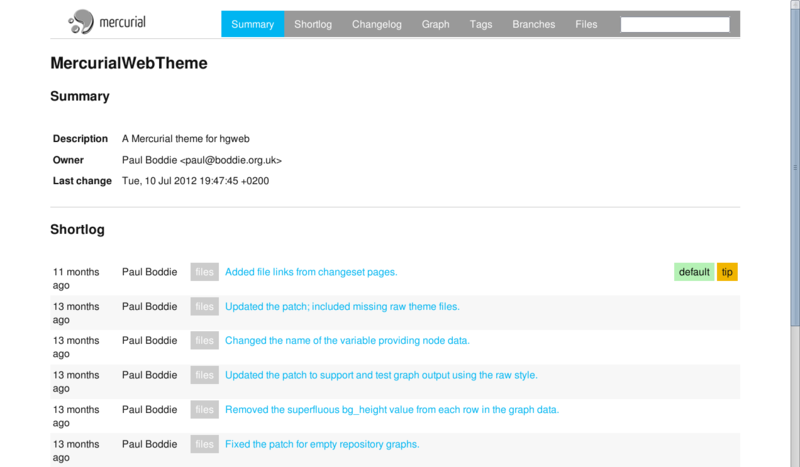
Task: Click files button for 'Added file links' row
Action: tap(205, 272)
